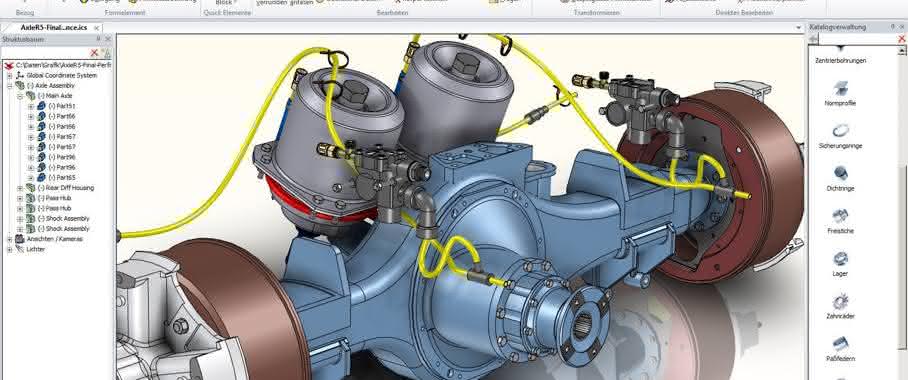Expand the Part65 node
908x380 pixels.
(x=31, y=177)
